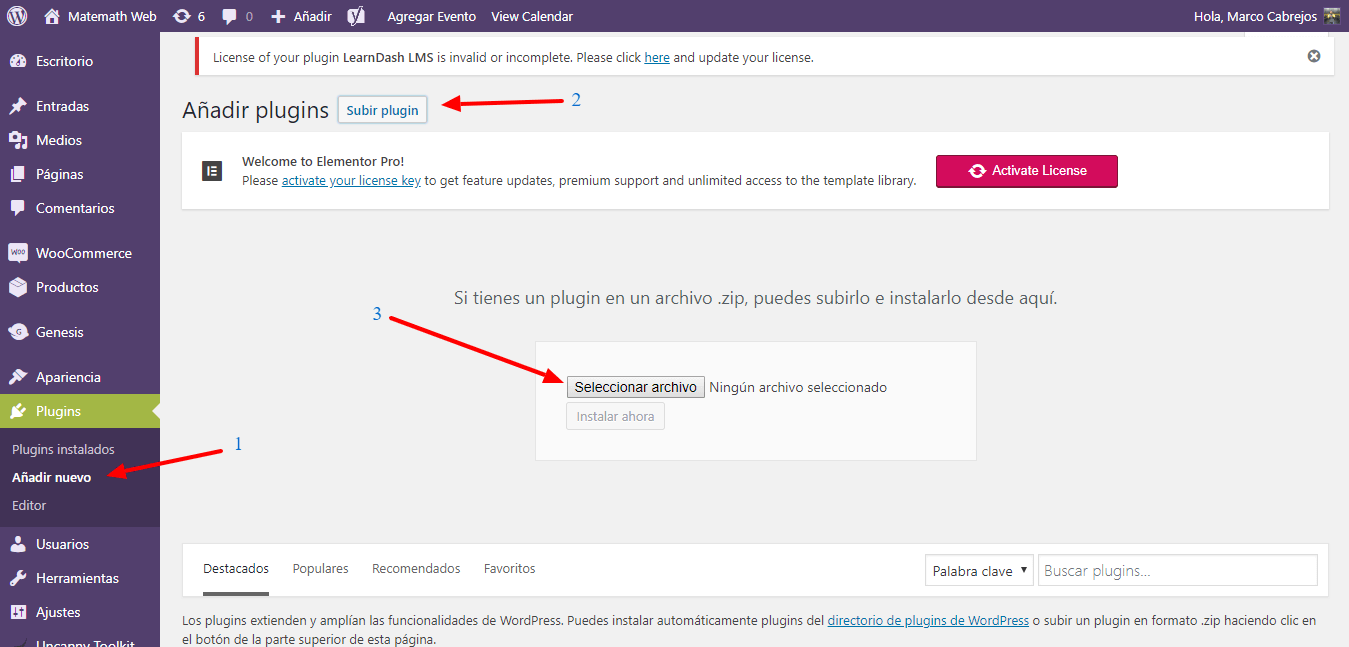Follow the 'here' link in LearnDash notice
The height and width of the screenshot is (647, 1349).
pos(657,57)
